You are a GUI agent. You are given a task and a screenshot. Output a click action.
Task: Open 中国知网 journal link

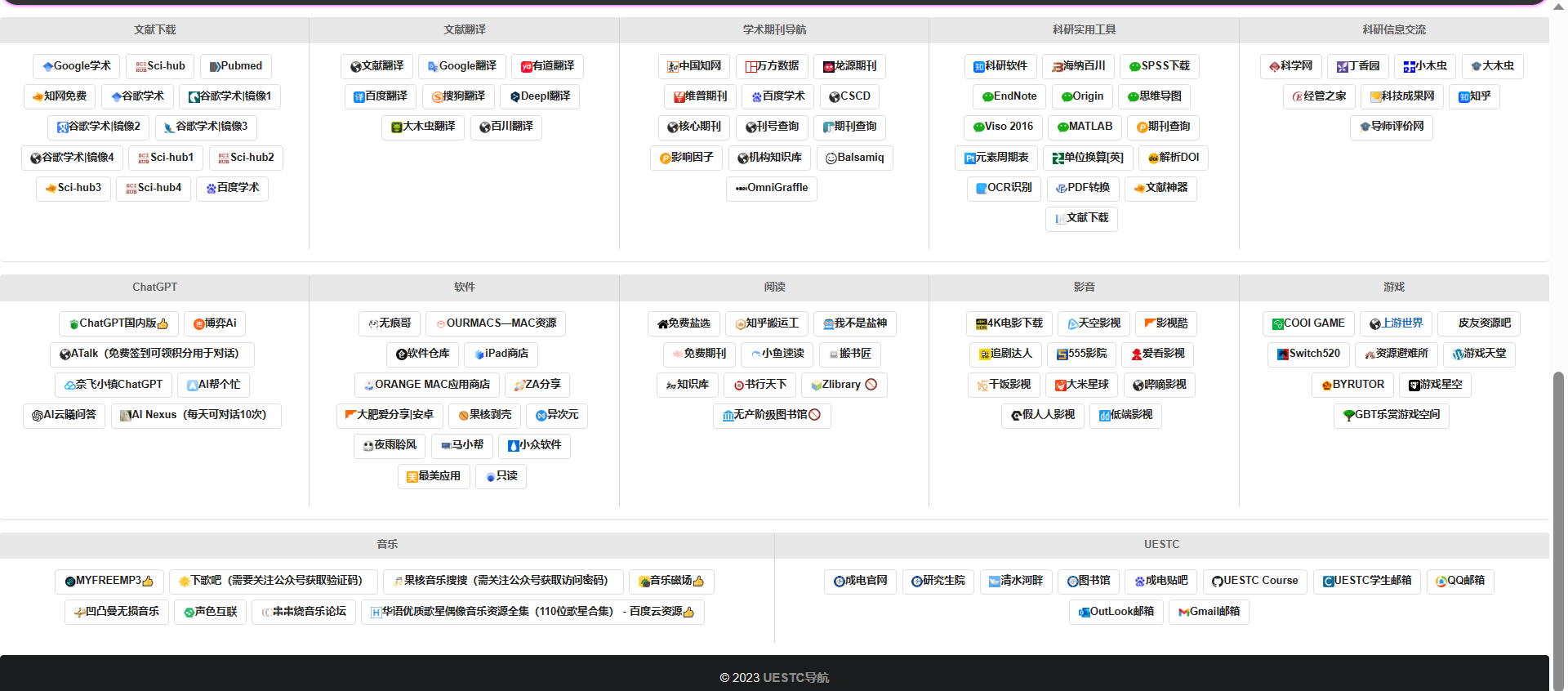(x=694, y=66)
